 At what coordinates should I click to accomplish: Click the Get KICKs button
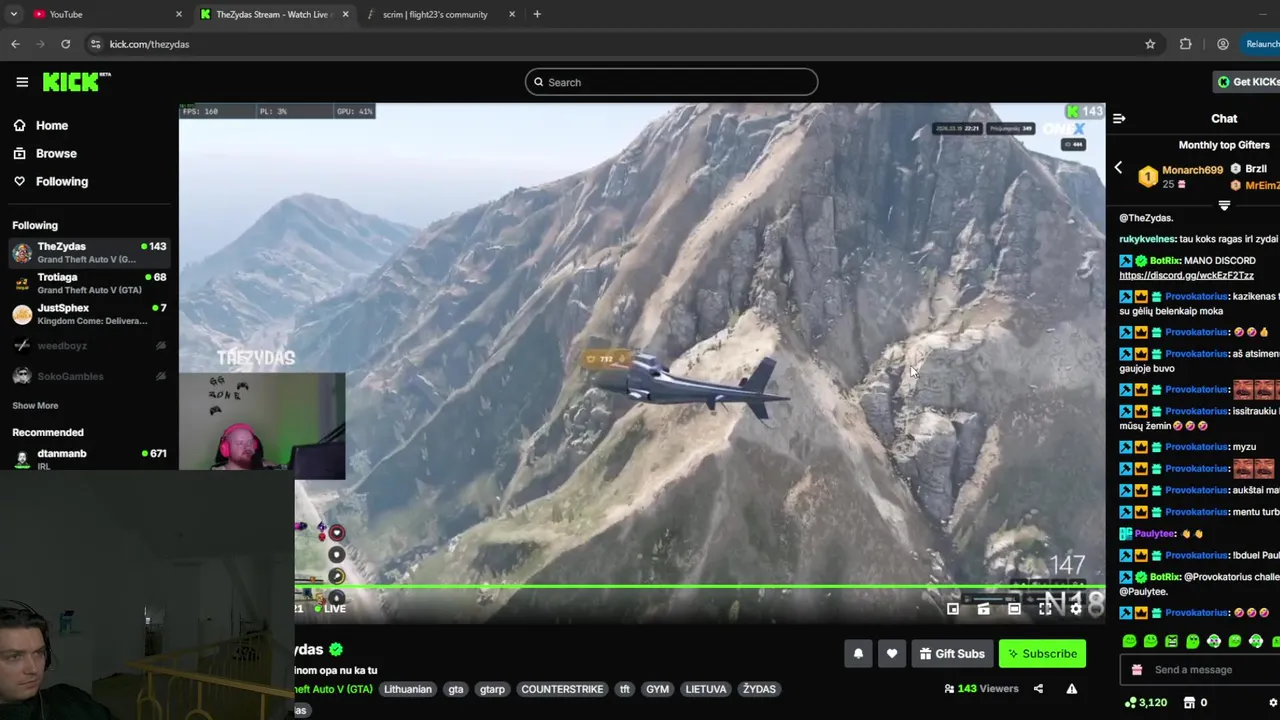(1246, 82)
